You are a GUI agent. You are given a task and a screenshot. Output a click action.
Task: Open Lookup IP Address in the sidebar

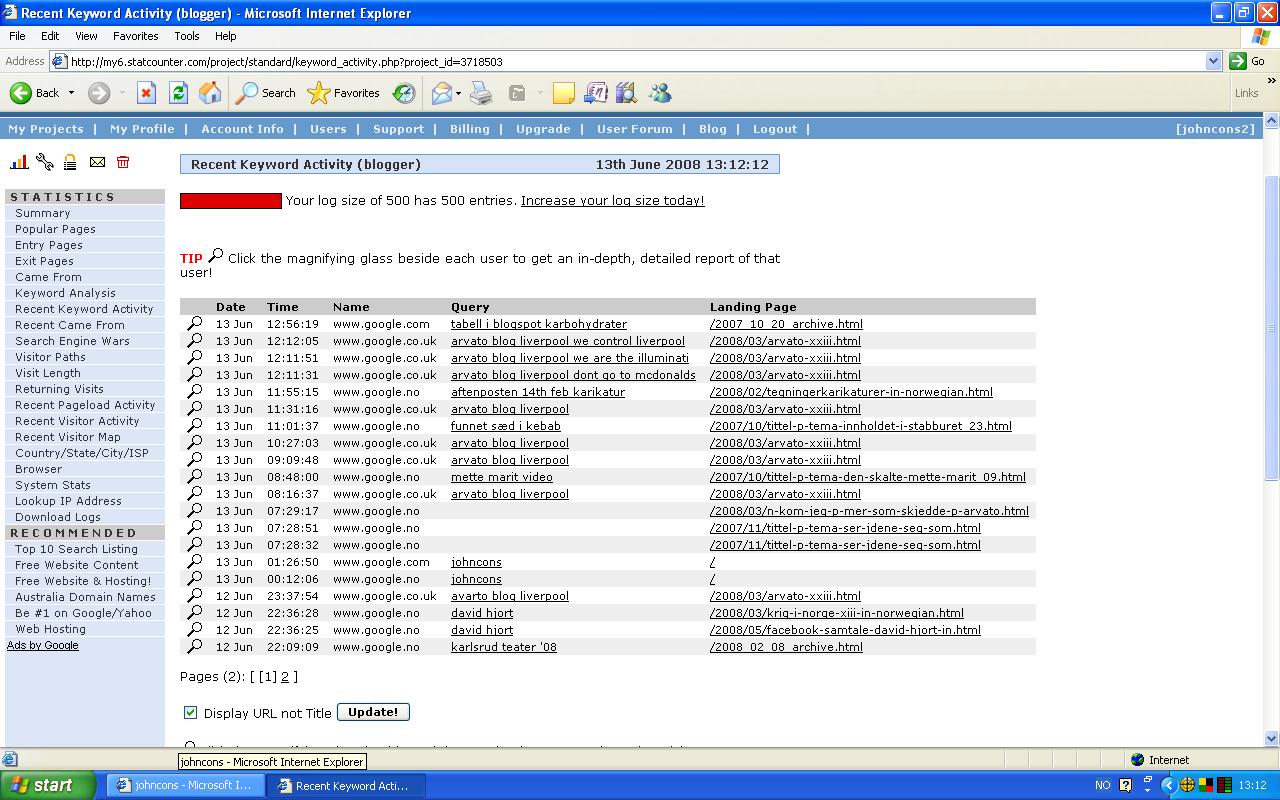point(68,501)
